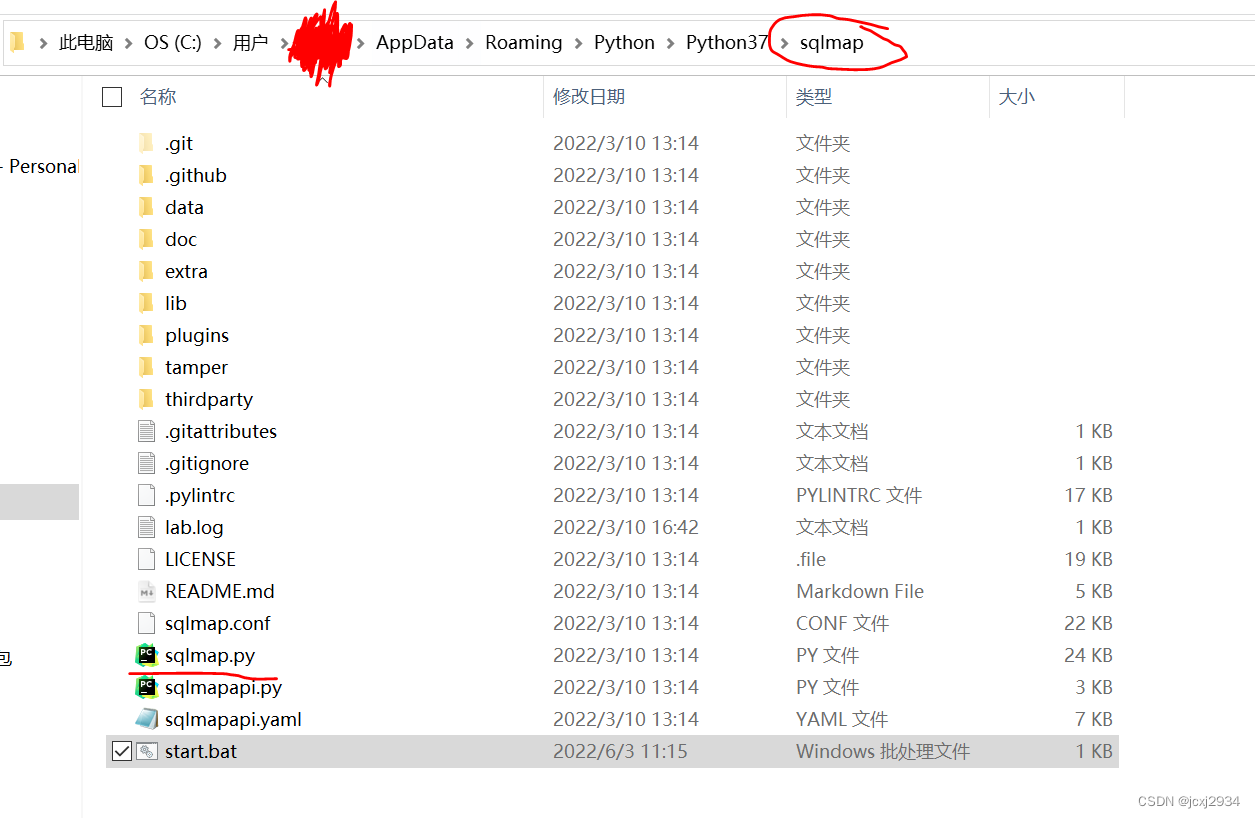This screenshot has height=818, width=1255.
Task: Open the sqlmap.py file with PyCharm icon
Action: [x=146, y=655]
